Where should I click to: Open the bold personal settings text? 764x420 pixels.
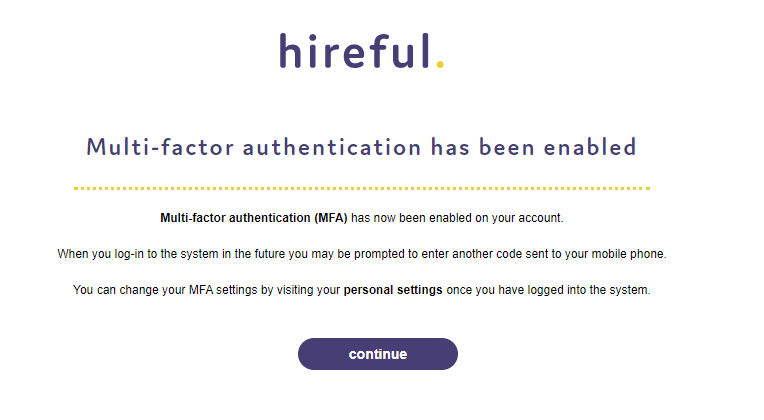pos(393,290)
